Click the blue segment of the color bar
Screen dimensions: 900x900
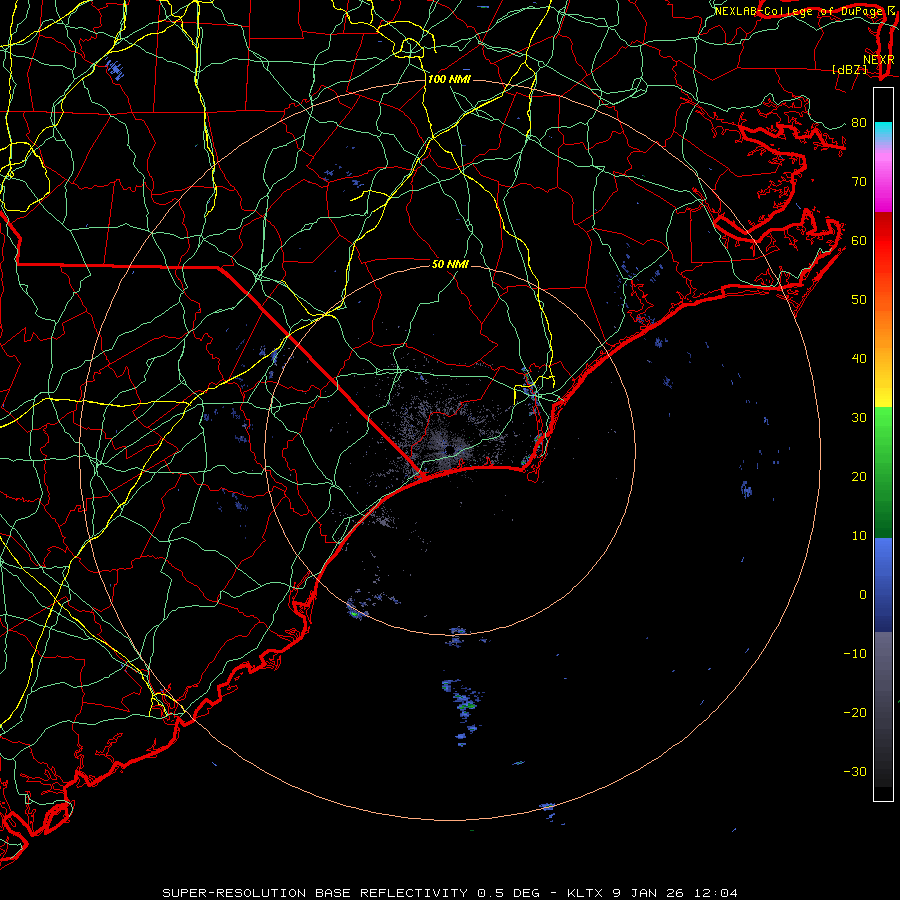[883, 584]
